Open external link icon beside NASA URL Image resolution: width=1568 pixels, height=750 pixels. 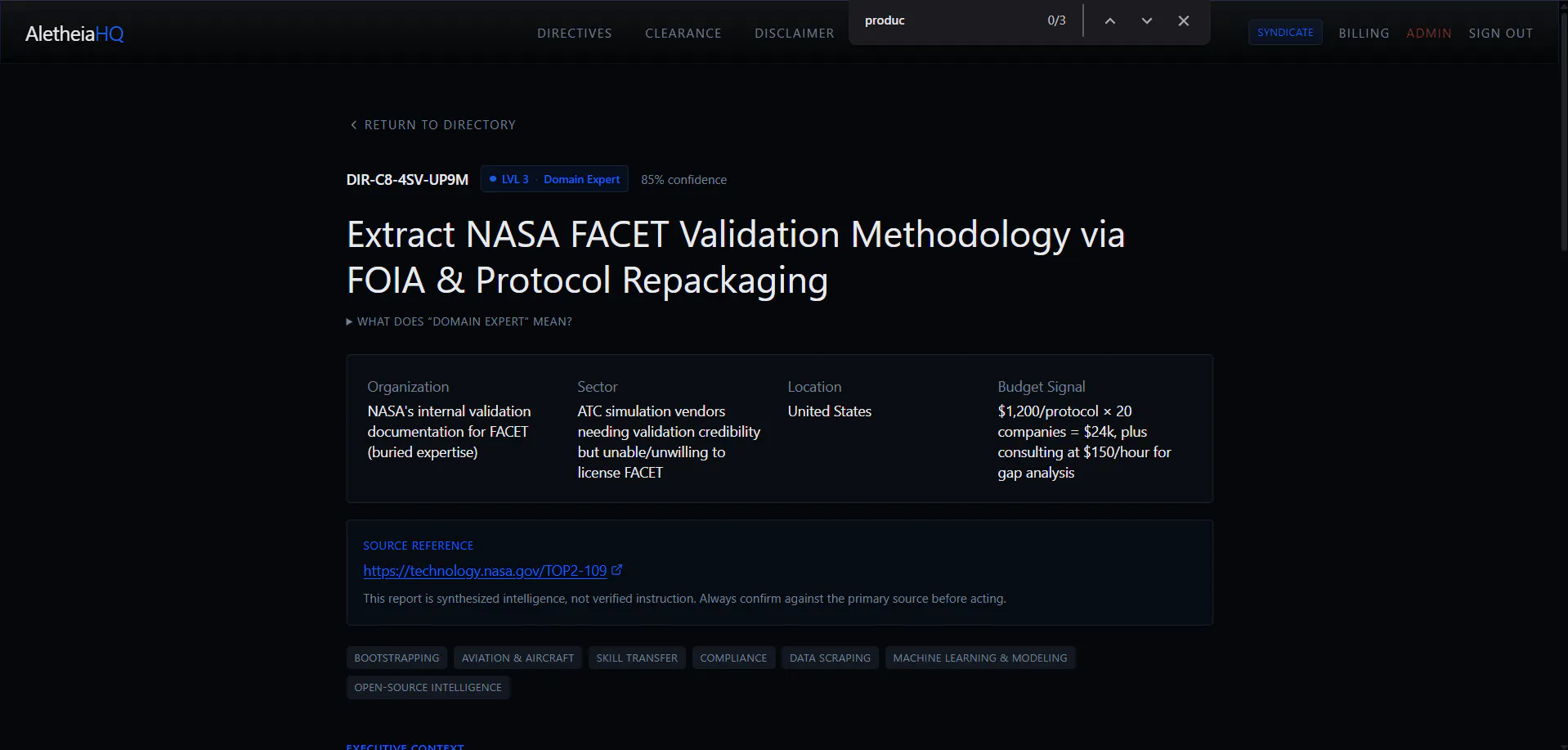[616, 570]
